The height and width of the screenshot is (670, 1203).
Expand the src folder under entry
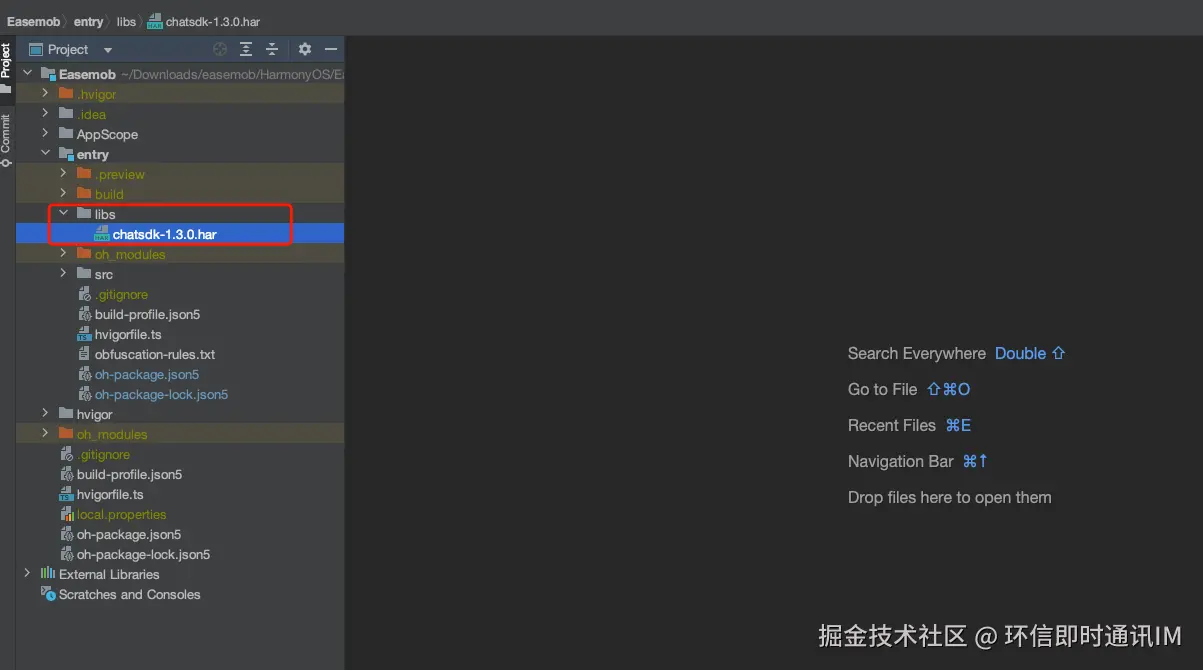click(63, 273)
